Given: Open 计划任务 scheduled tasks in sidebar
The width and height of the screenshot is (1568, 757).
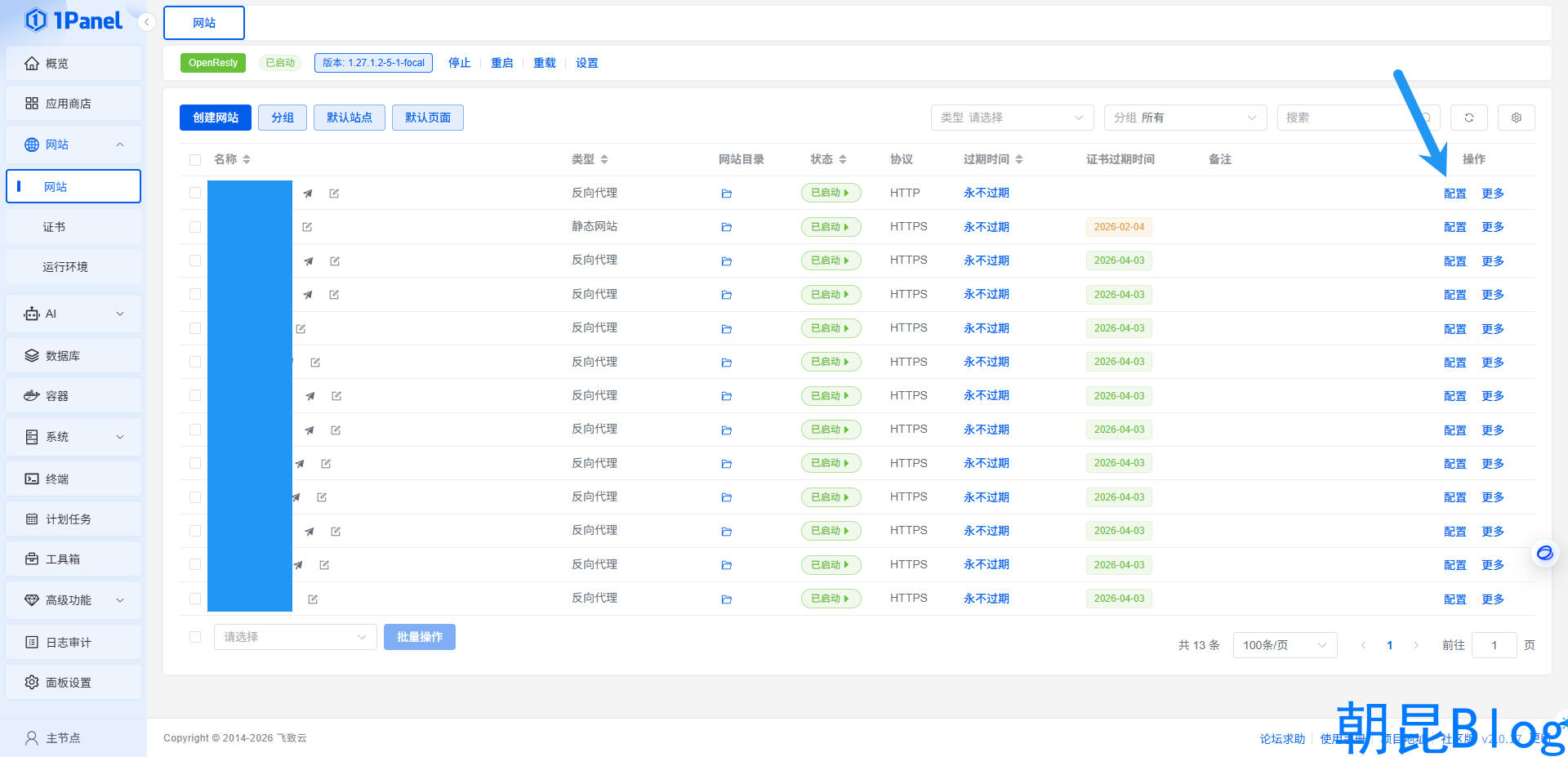Looking at the screenshot, I should coord(73,519).
